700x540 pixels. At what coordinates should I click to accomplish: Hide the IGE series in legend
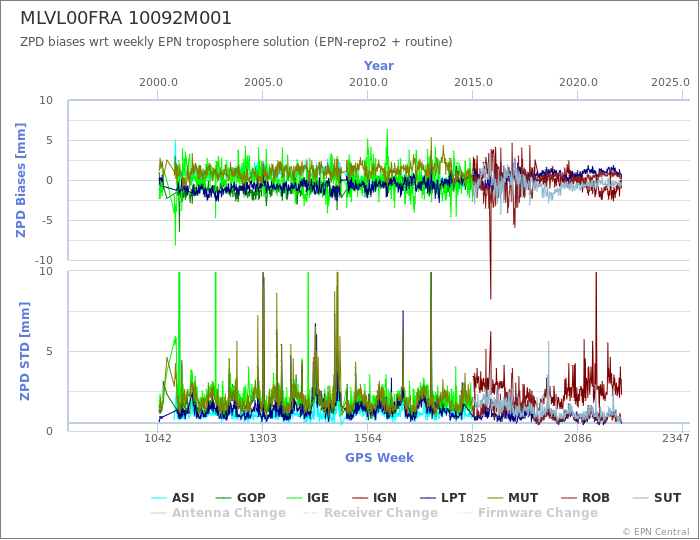pyautogui.click(x=307, y=498)
